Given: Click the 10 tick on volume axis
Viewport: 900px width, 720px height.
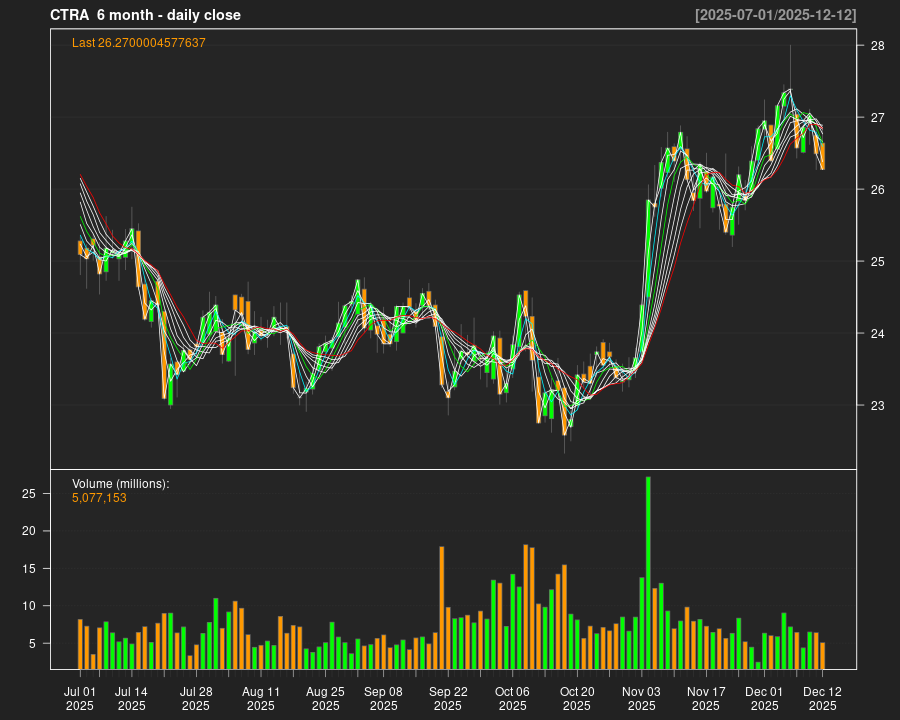Looking at the screenshot, I should tap(30, 606).
